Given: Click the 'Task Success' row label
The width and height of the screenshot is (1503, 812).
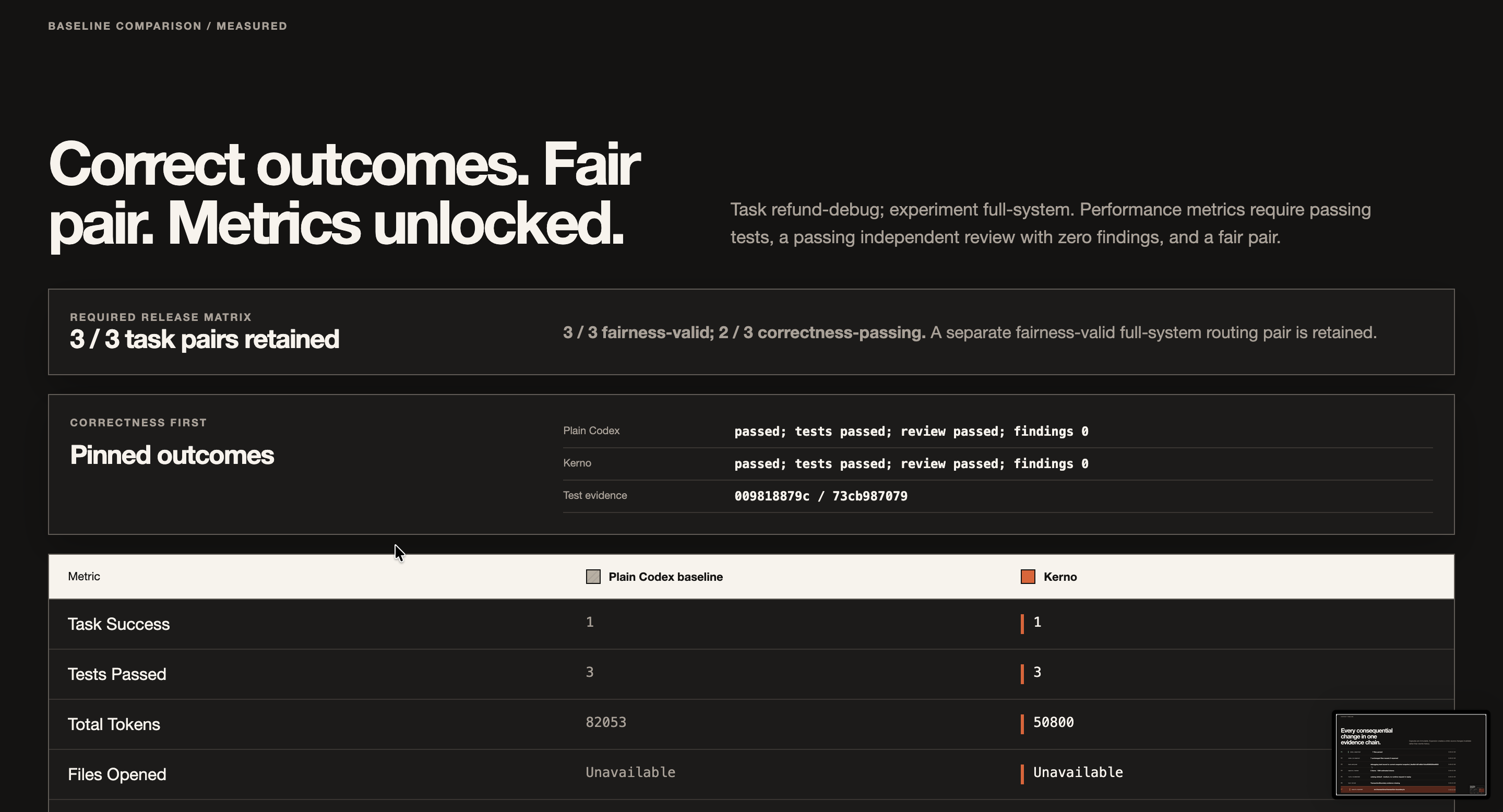Looking at the screenshot, I should tap(118, 624).
